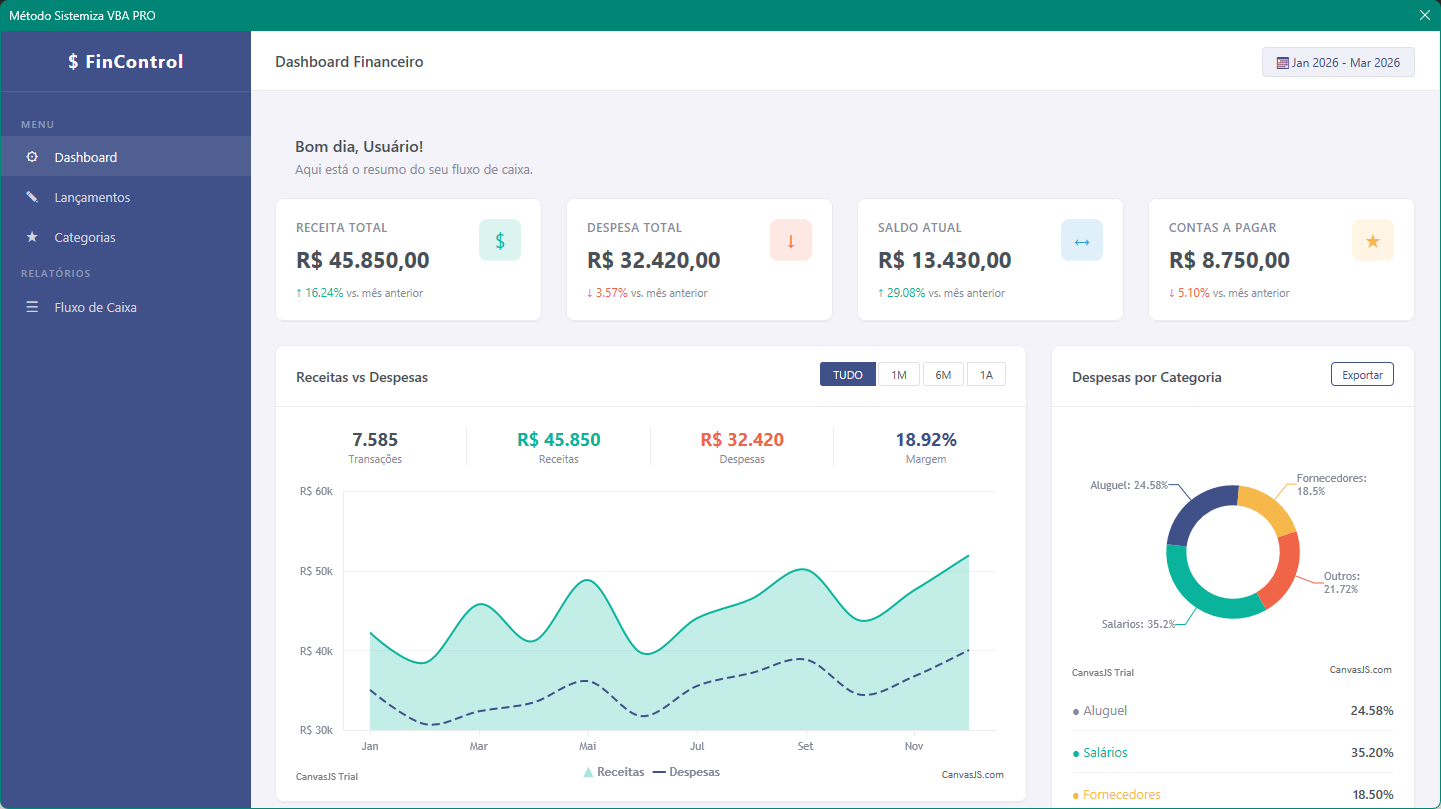Click the down arrow icon on Despesa Total card
The height and width of the screenshot is (809, 1441).
point(791,240)
